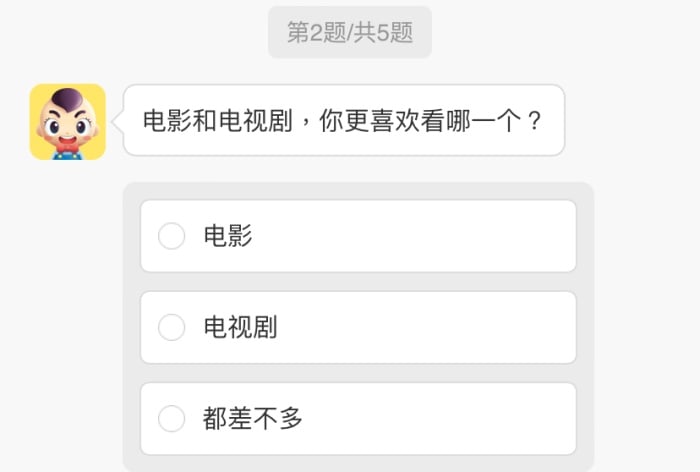Viewport: 700px width, 472px height.
Task: Click the 第2题 part of progress label
Action: click(313, 32)
